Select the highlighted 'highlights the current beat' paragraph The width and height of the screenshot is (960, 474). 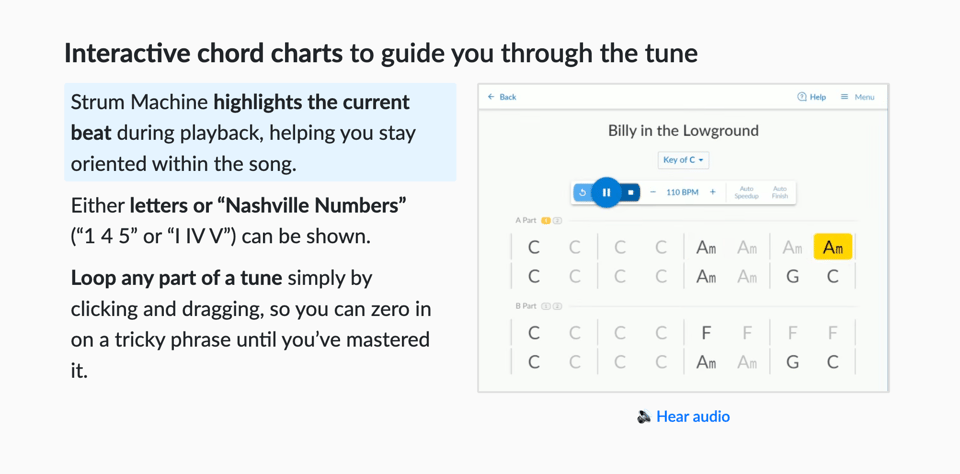pyautogui.click(x=260, y=132)
